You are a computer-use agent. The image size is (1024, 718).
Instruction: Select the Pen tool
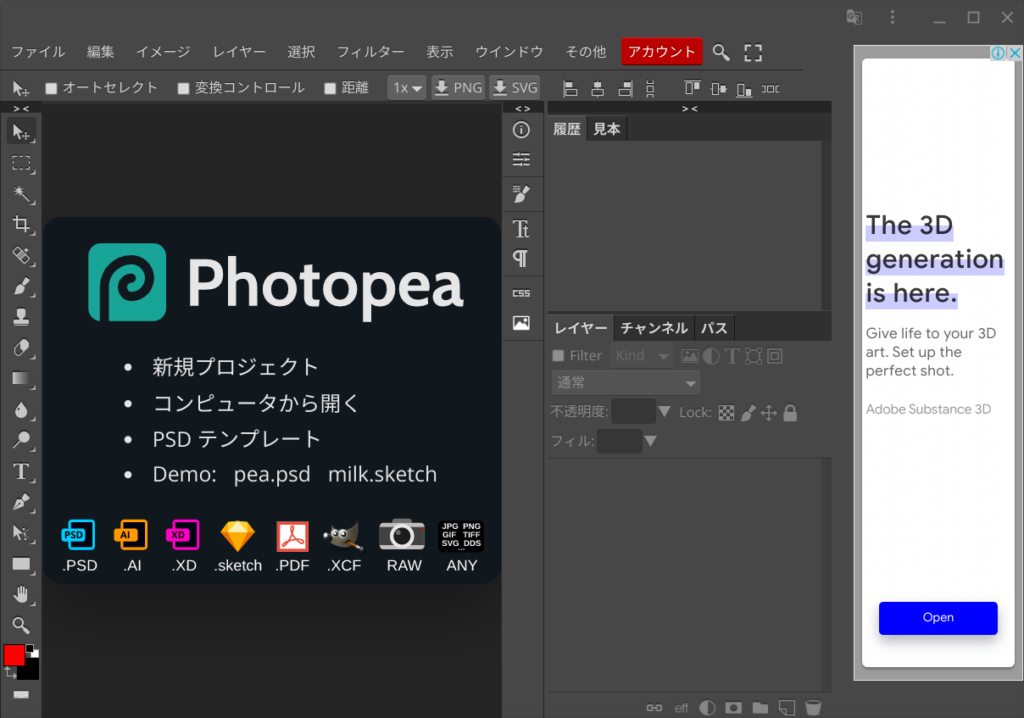click(x=21, y=502)
